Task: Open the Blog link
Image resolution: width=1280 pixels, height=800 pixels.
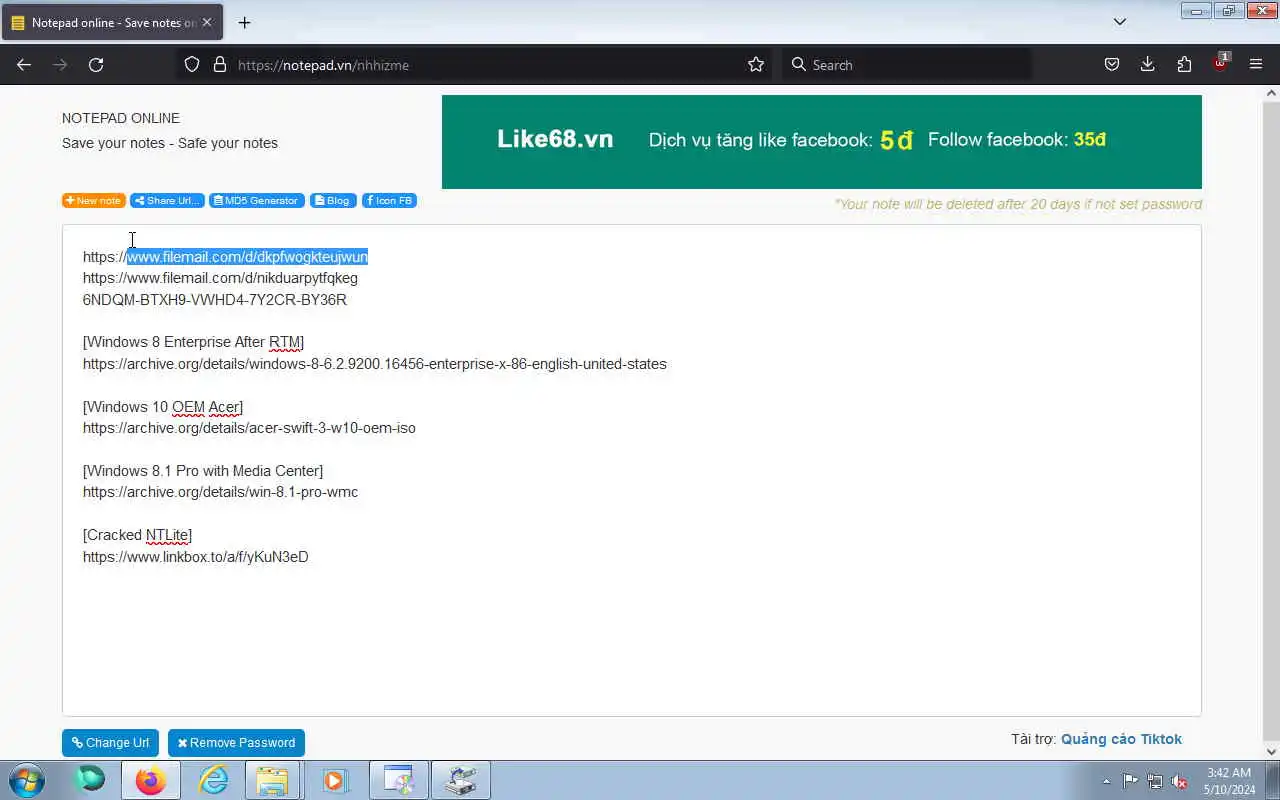Action: pos(333,200)
